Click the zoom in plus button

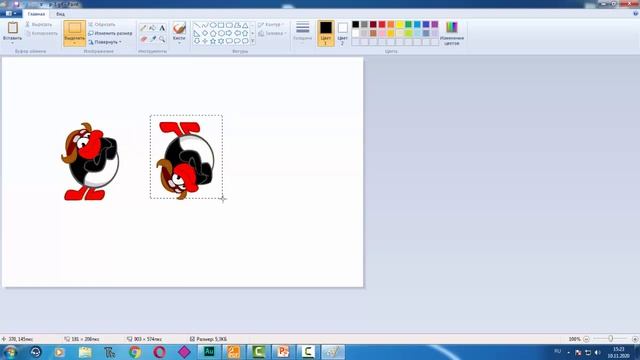pyautogui.click(x=635, y=339)
